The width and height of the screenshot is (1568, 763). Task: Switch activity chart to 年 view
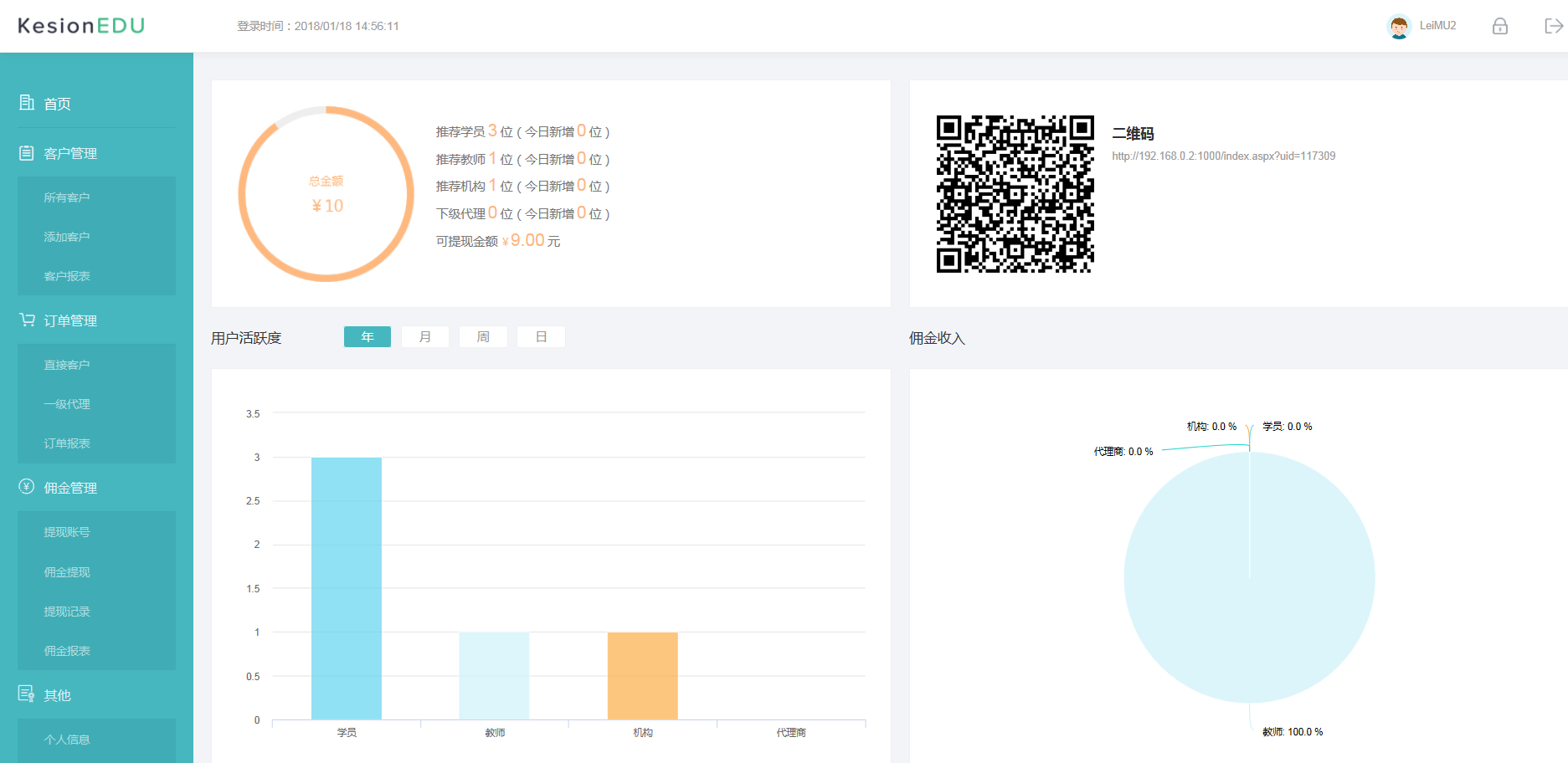368,336
